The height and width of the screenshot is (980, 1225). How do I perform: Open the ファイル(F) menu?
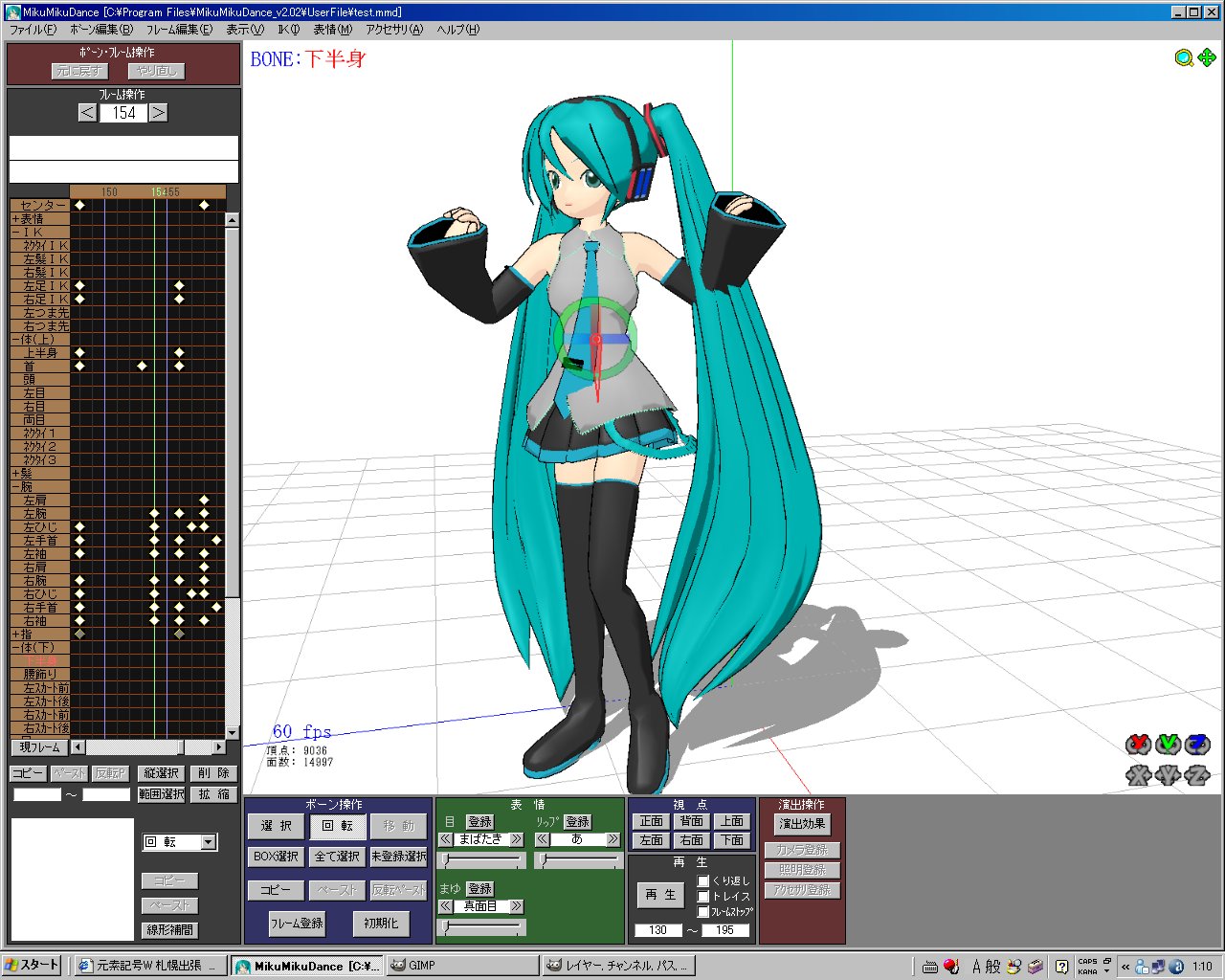coord(33,30)
